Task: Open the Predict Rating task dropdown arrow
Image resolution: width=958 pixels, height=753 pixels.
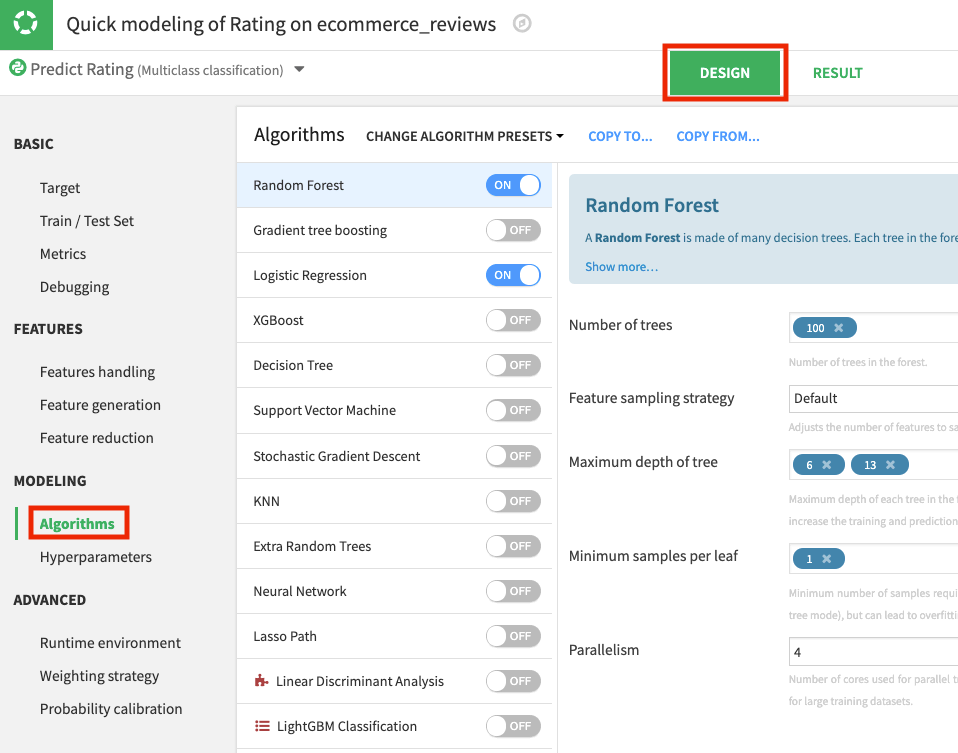Action: 299,69
